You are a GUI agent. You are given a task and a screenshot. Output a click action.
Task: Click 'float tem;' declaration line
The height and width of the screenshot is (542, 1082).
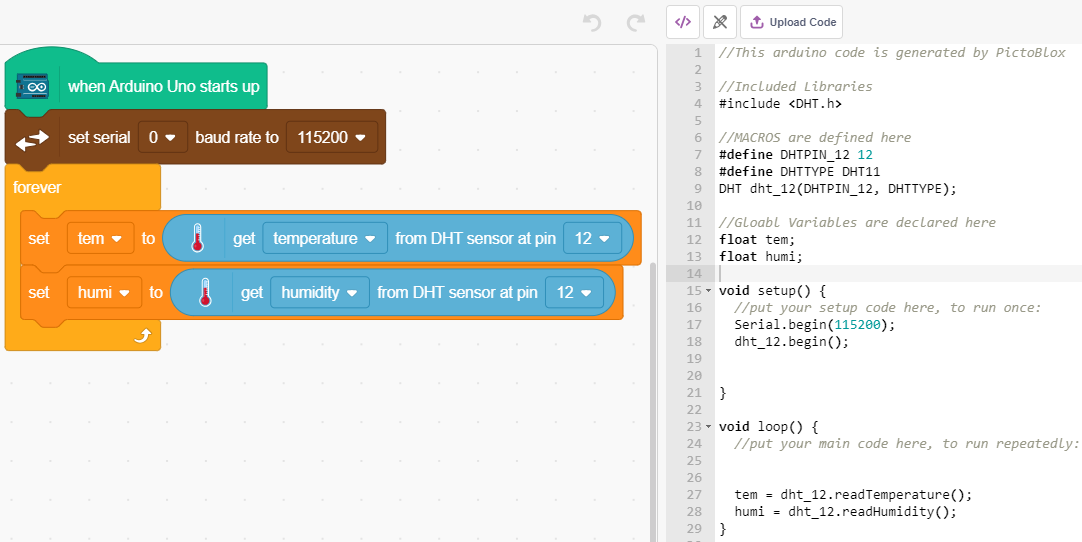[757, 240]
